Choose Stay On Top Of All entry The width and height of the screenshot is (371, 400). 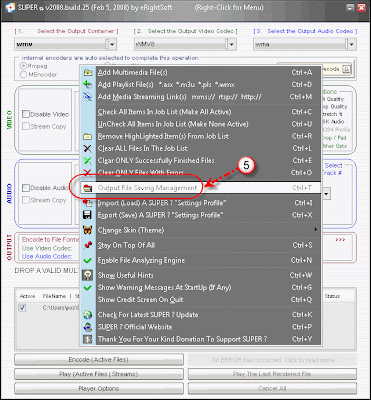click(201, 245)
